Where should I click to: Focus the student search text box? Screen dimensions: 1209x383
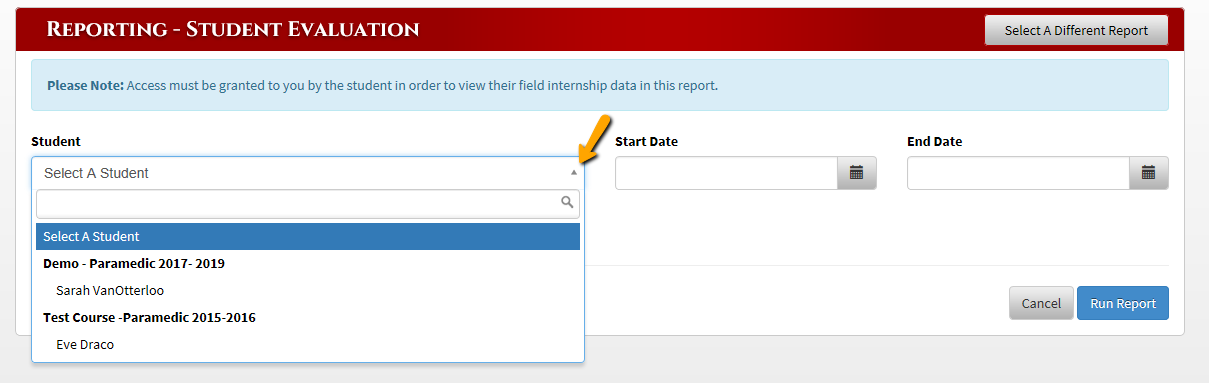[308, 204]
